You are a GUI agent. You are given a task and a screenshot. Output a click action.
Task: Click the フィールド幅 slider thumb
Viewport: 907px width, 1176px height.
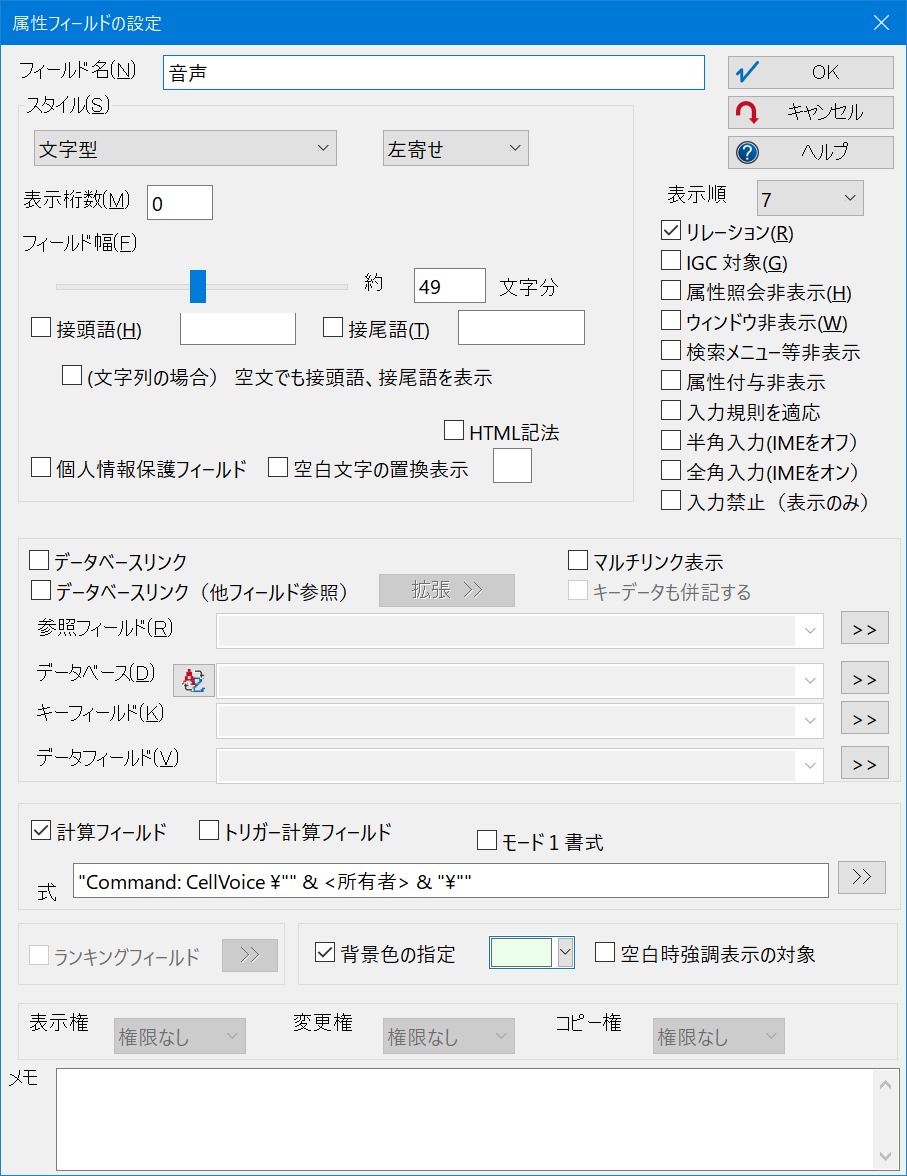(197, 286)
